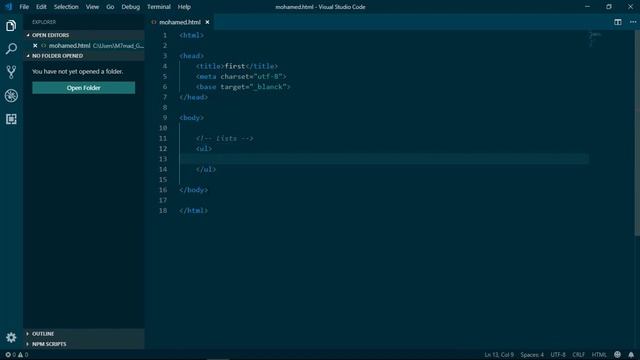Click the UTF-8 encoding selector
640x360 pixels.
click(x=558, y=355)
